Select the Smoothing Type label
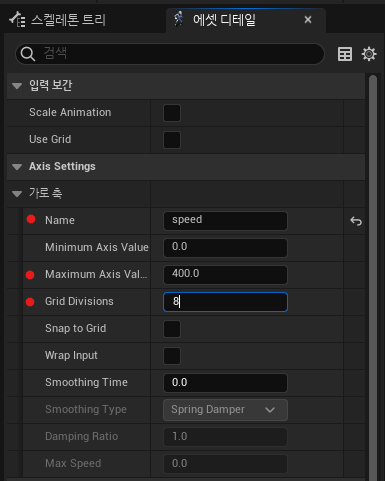This screenshot has height=481, width=385. click(x=86, y=410)
